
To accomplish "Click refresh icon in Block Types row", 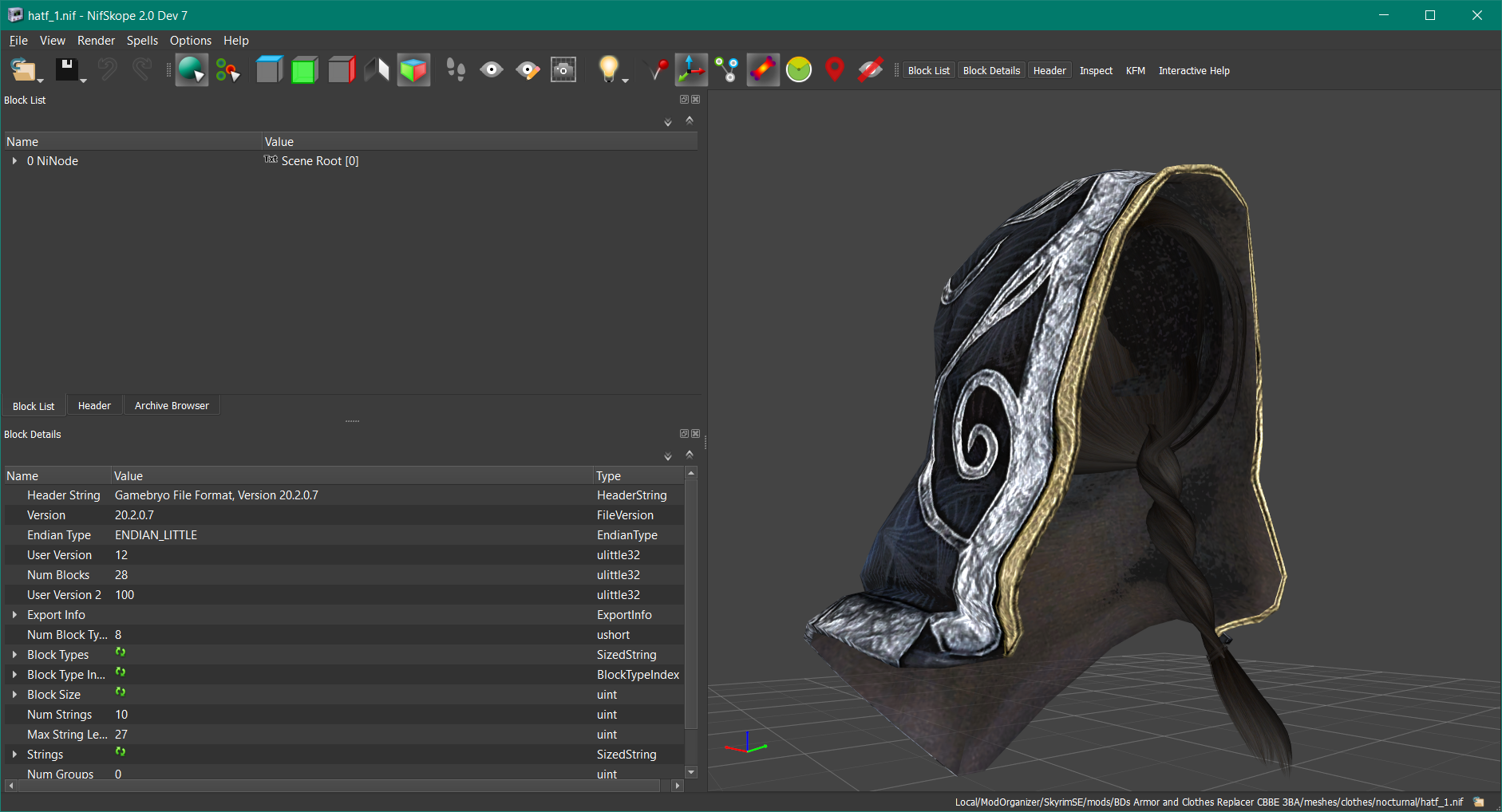I will click(121, 652).
